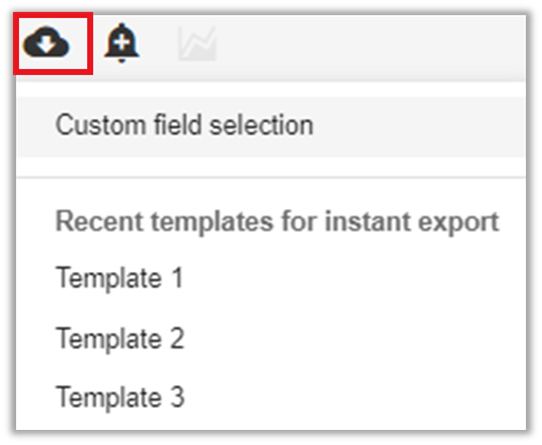The width and height of the screenshot is (542, 445).
Task: Add a notification using the bell-plus icon
Action: tap(122, 43)
